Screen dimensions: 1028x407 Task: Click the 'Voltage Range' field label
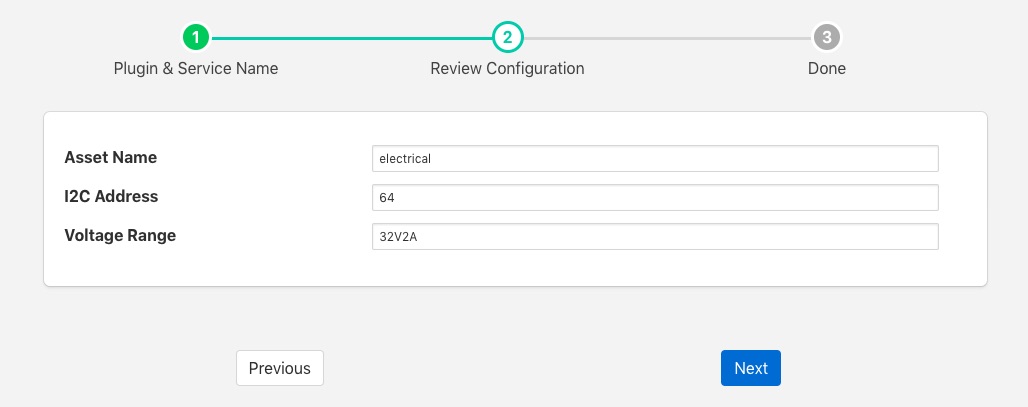click(x=120, y=235)
